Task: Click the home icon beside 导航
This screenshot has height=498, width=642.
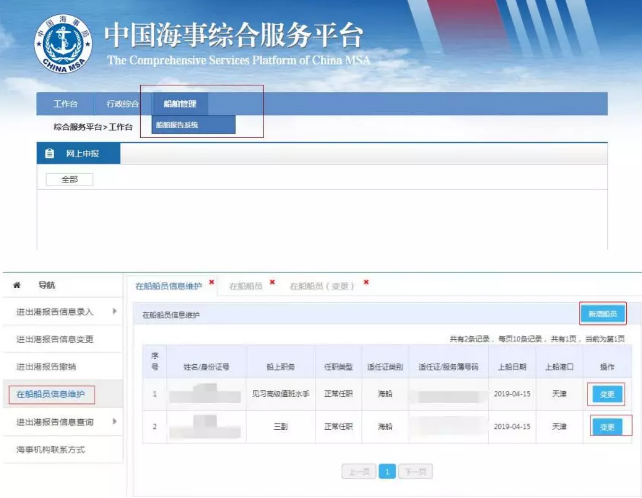Action: 17,285
